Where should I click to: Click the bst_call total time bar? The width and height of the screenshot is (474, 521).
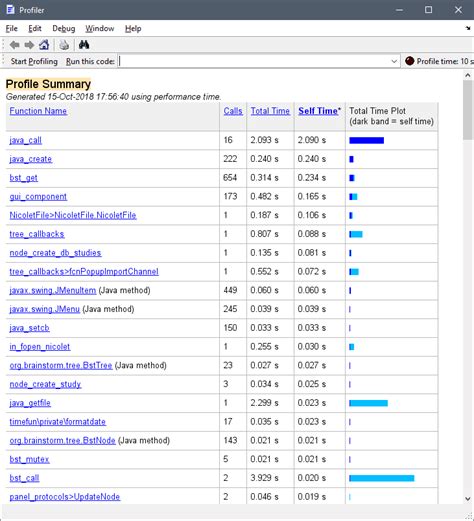(x=382, y=478)
